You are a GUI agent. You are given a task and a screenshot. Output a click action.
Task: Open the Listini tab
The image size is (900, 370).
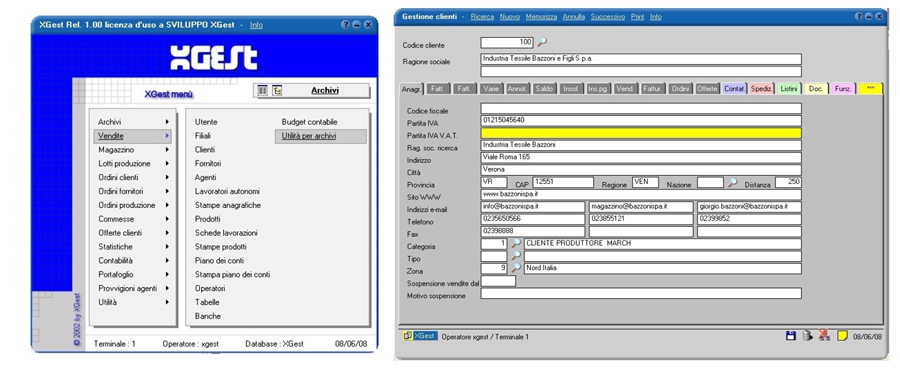click(x=789, y=89)
